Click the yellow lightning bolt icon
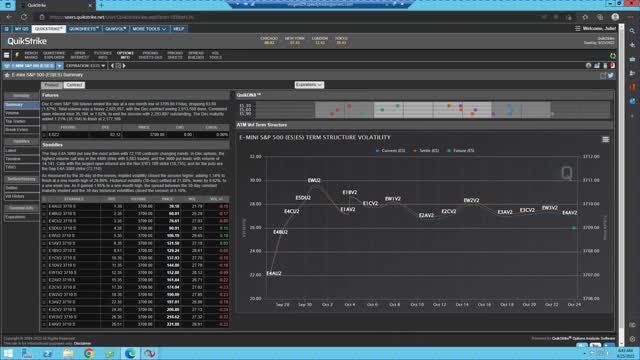 (17, 55)
